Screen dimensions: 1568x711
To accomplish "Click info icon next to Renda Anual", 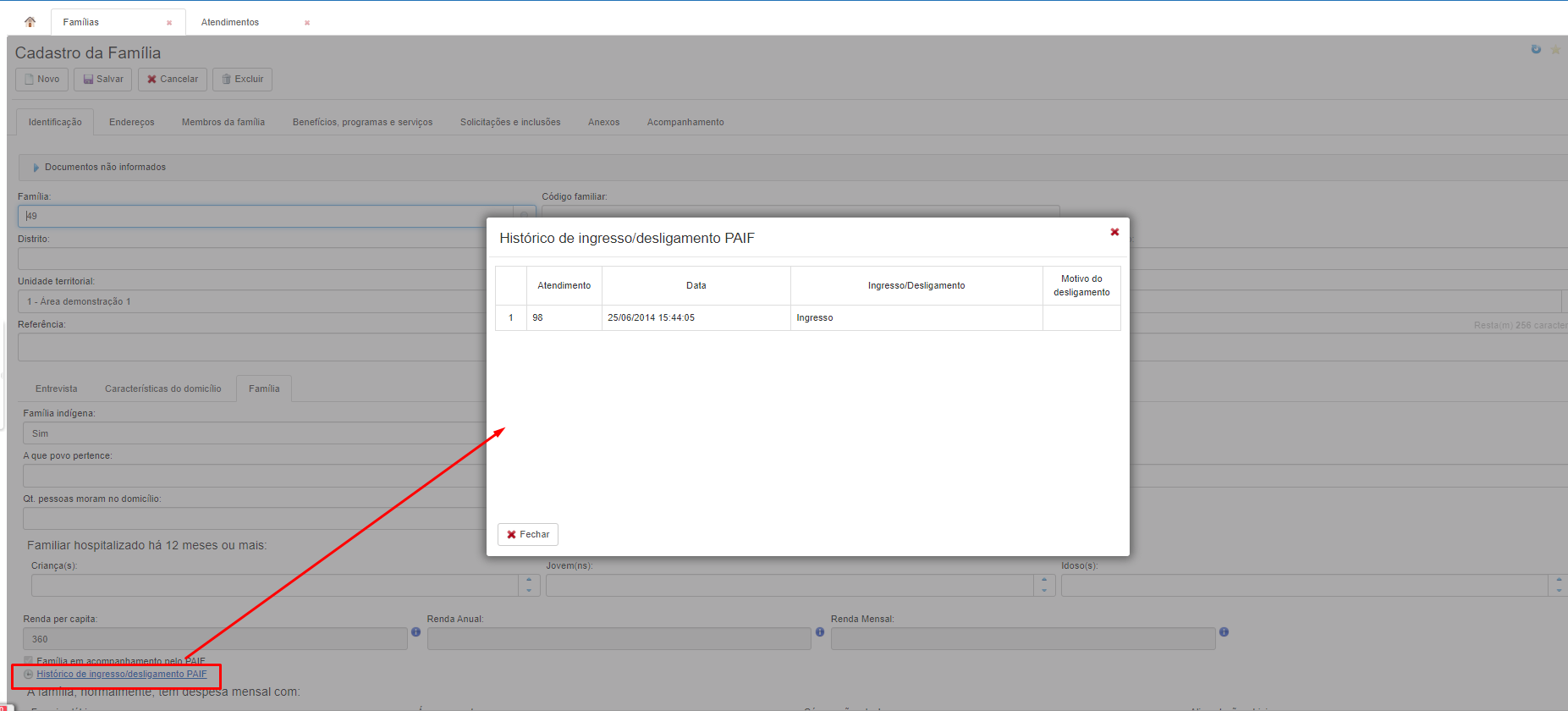I will [820, 632].
